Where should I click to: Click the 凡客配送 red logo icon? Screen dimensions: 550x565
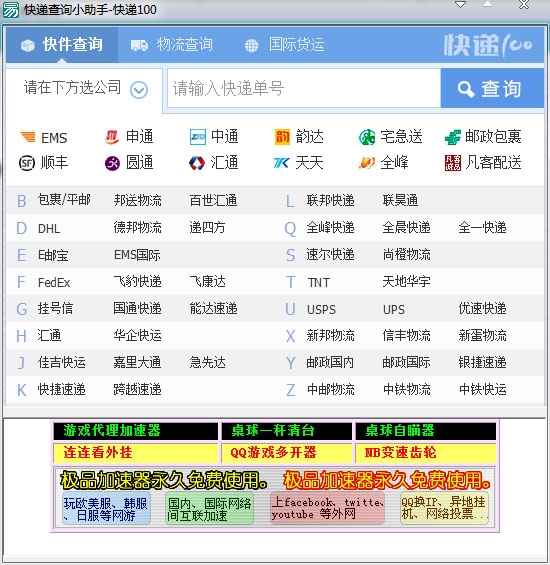453,163
